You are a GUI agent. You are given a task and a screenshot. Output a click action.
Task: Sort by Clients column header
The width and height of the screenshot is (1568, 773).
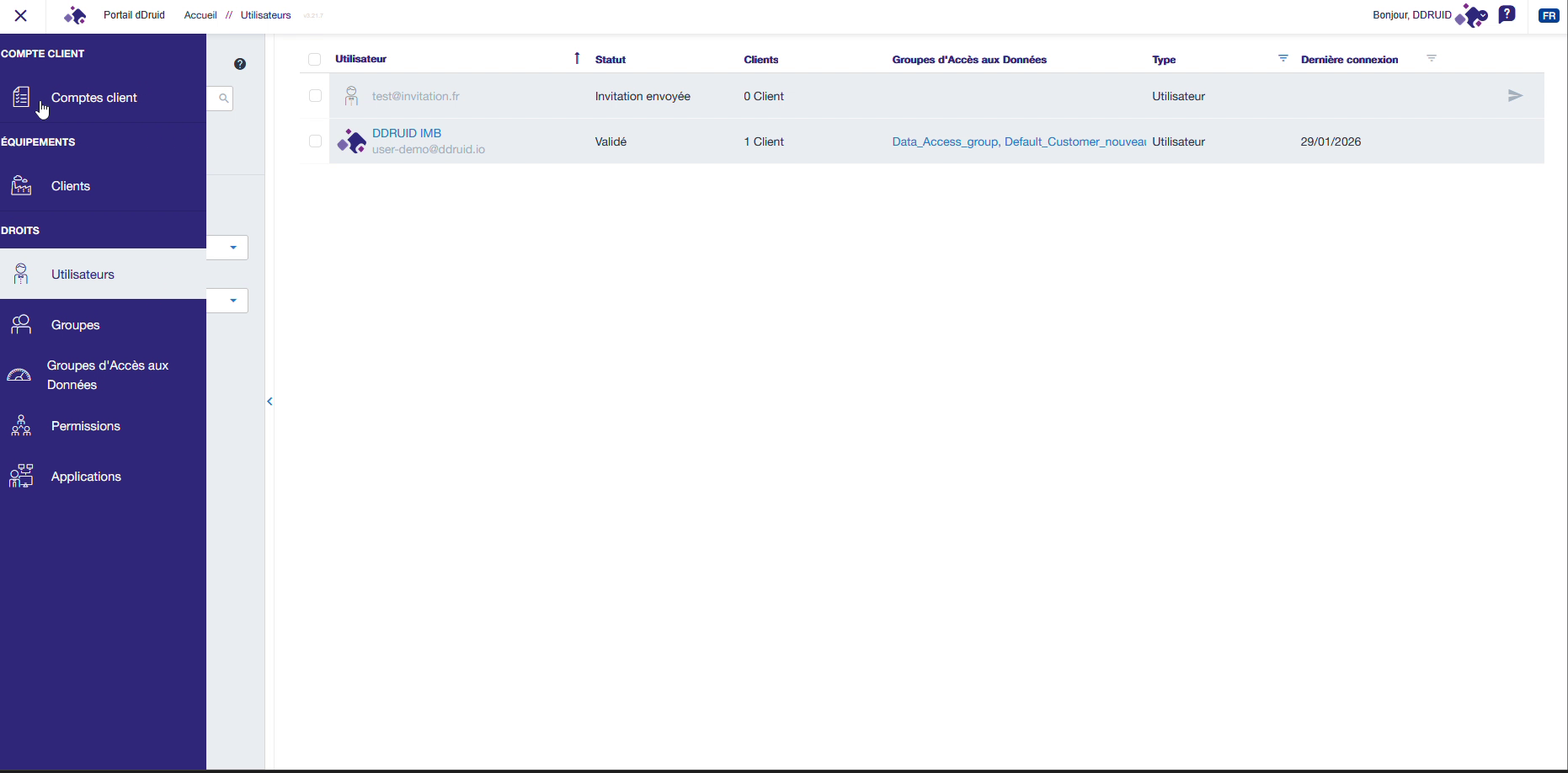click(x=761, y=60)
